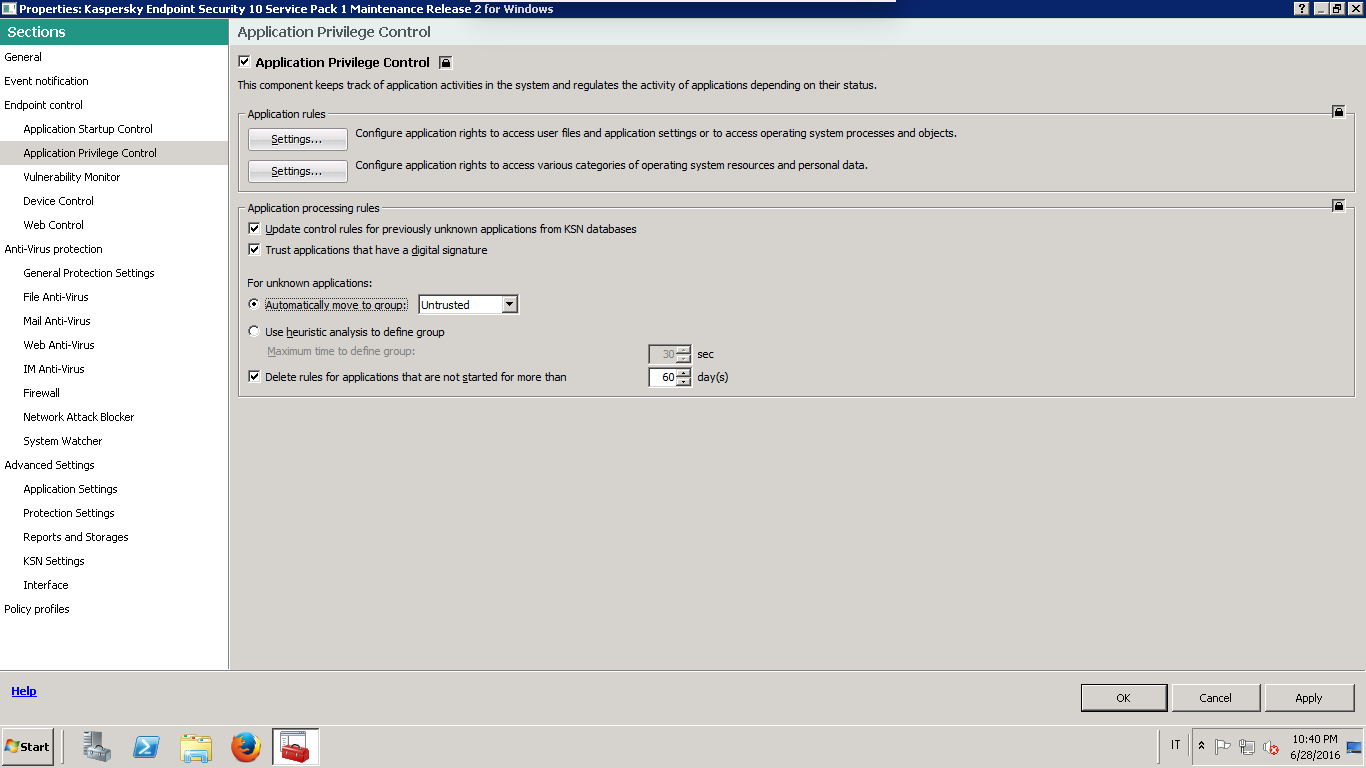Select Anti-Virus protection section
The height and width of the screenshot is (768, 1366).
coord(53,249)
